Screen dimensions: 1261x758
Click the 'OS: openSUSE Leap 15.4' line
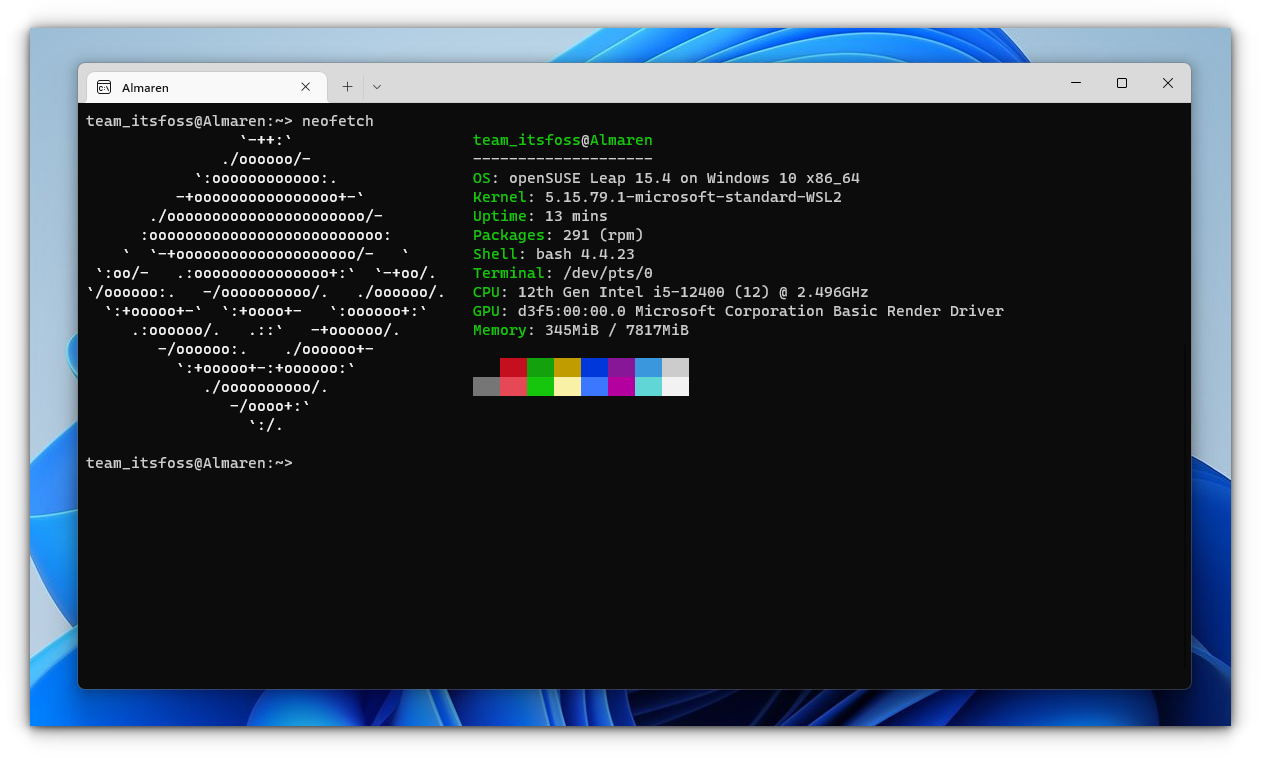(x=666, y=178)
